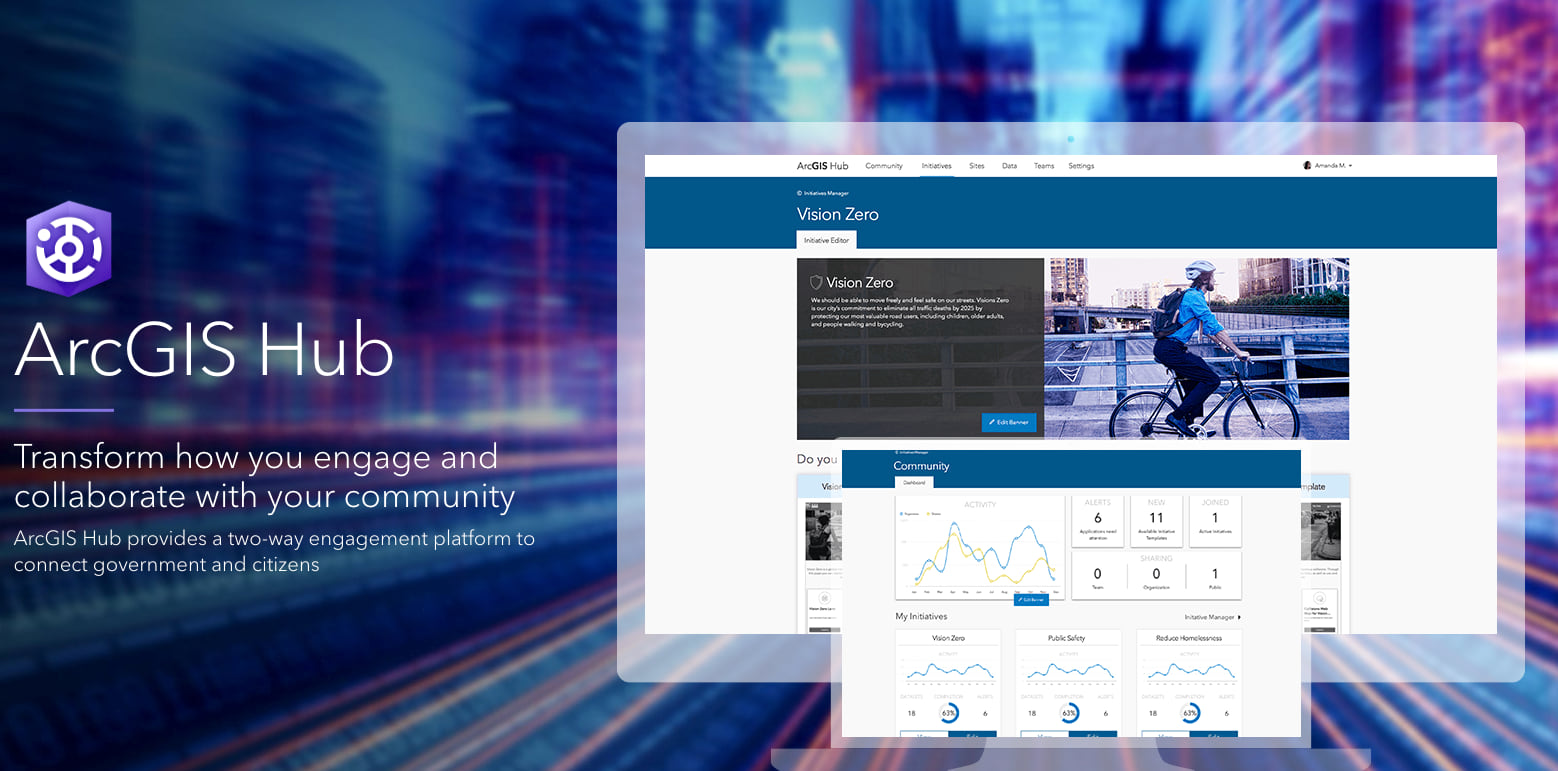Click the purple ArcGIS Hub product icon
The height and width of the screenshot is (771, 1558).
(x=68, y=248)
